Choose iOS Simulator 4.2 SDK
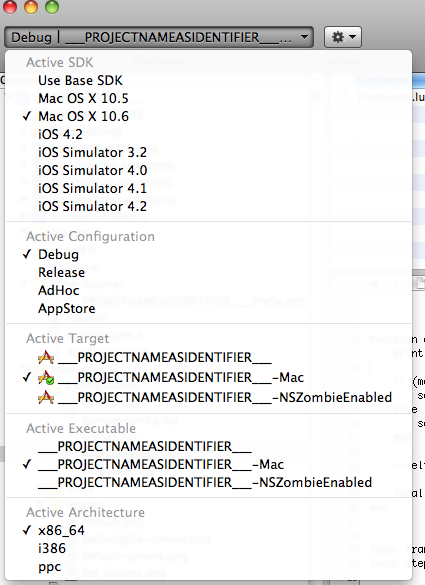Viewport: 425px width, 585px height. 93,206
